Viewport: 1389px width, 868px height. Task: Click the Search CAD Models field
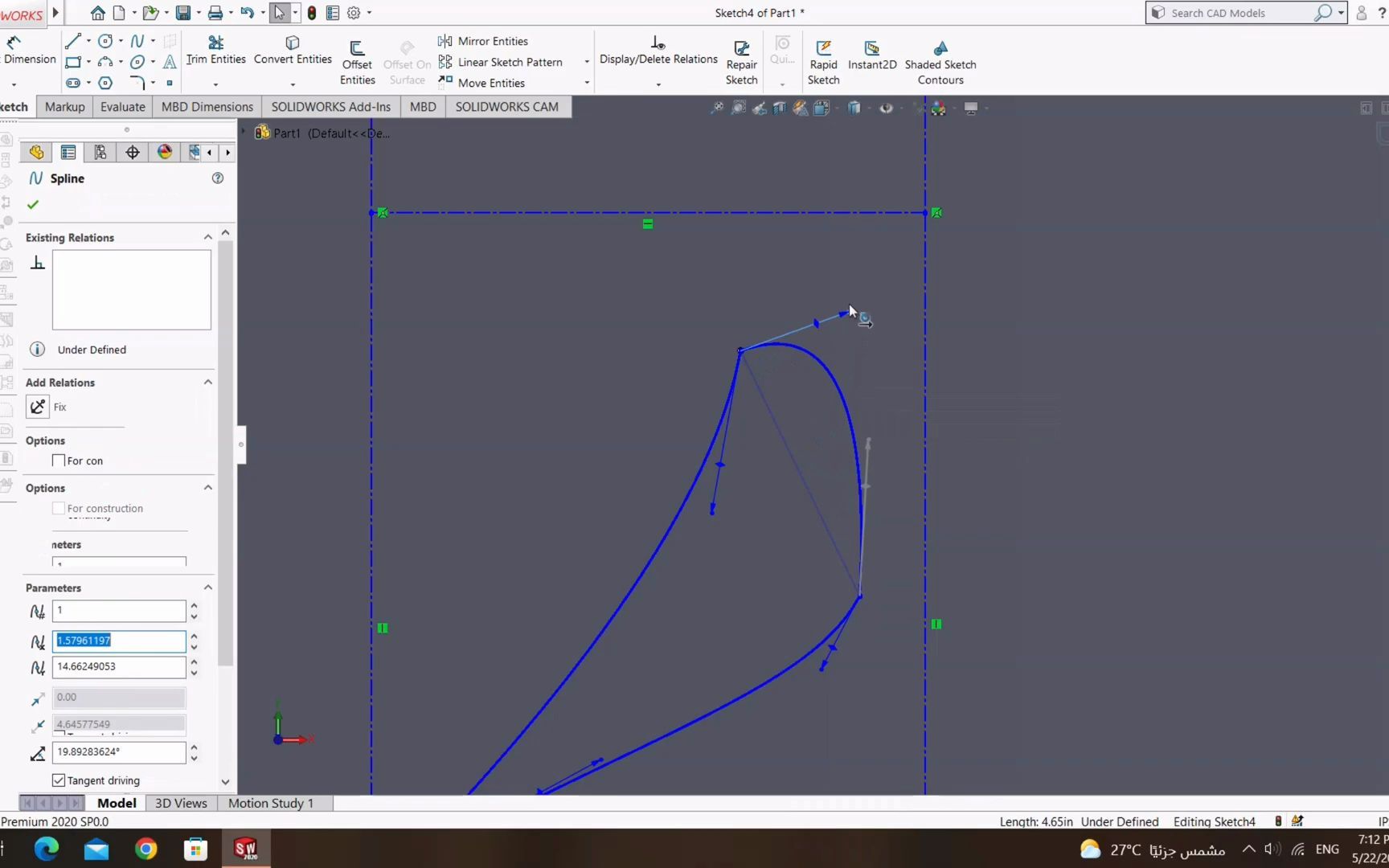pyautogui.click(x=1230, y=12)
